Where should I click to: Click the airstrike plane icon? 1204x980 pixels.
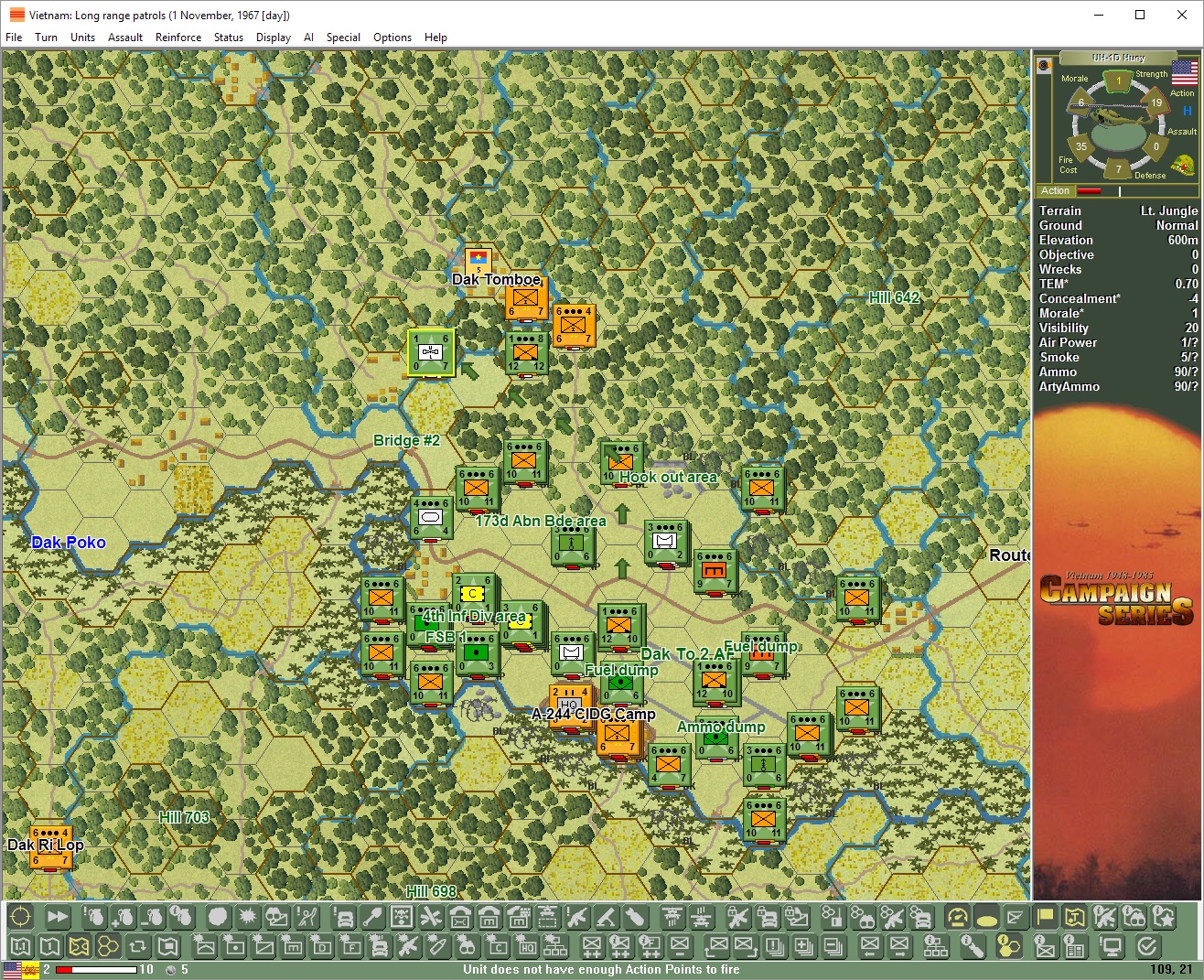(x=431, y=917)
